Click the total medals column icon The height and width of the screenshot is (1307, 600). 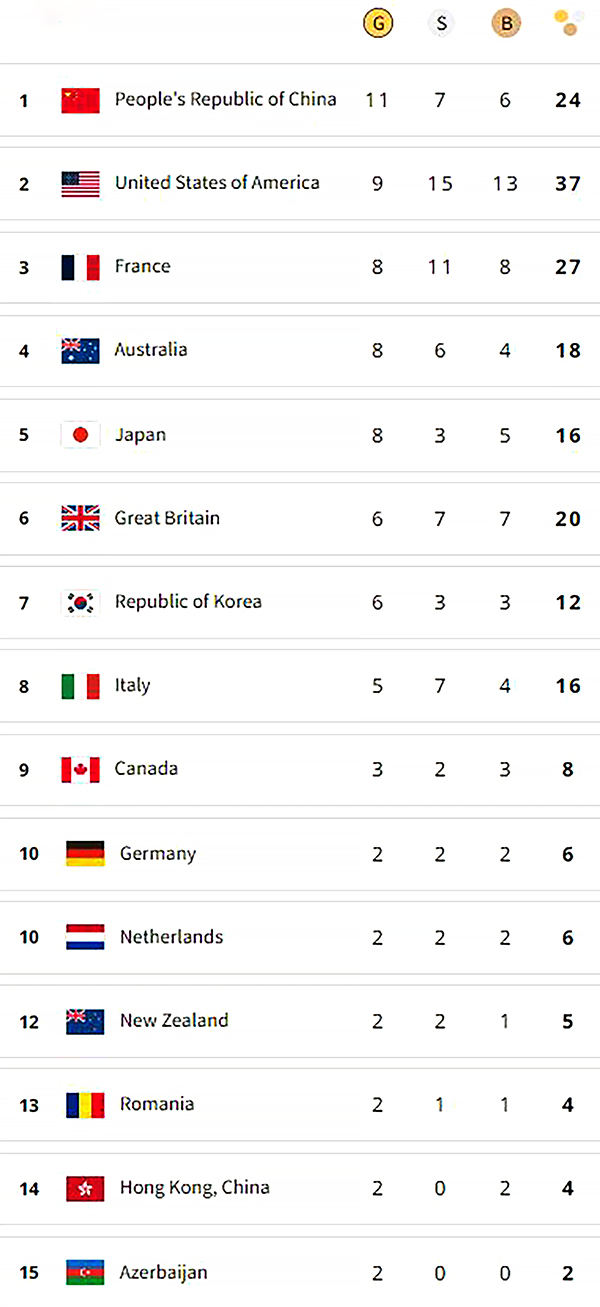tap(567, 23)
